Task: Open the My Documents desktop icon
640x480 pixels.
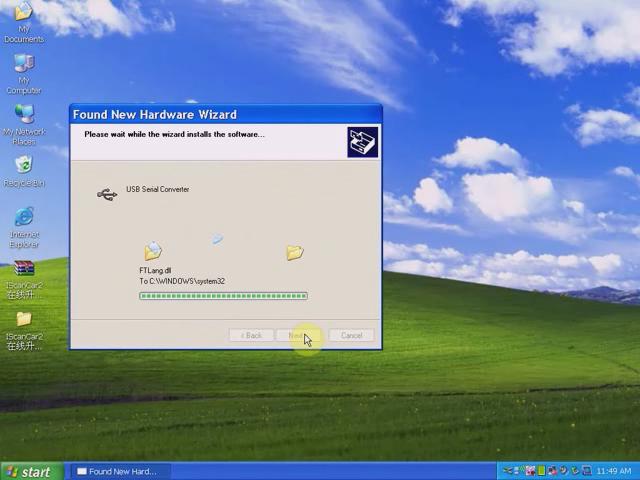Action: pyautogui.click(x=24, y=22)
